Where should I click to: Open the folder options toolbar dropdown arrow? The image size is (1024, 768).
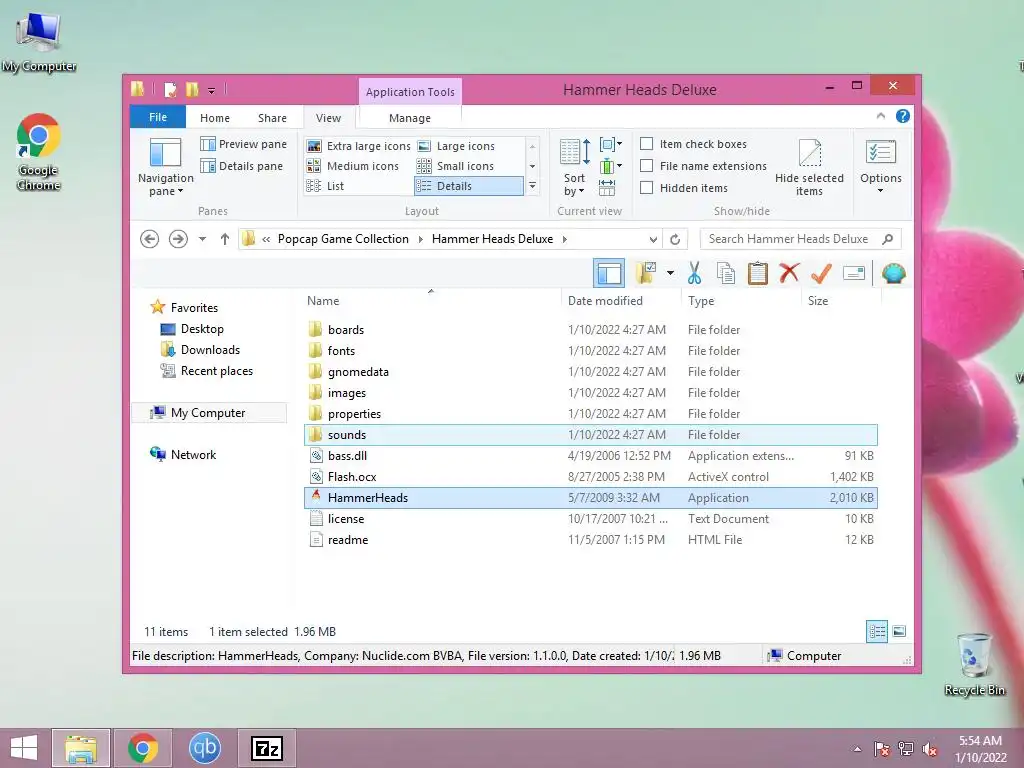670,273
